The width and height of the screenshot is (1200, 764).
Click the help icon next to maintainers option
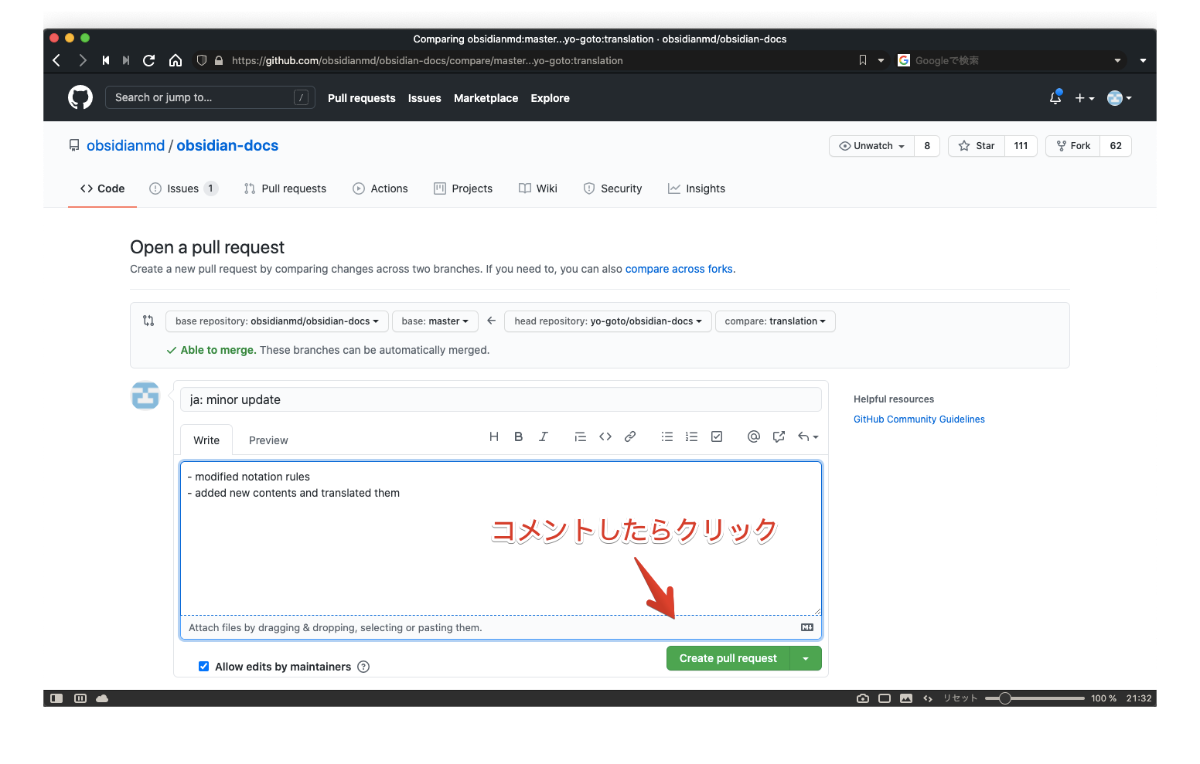[x=363, y=666]
